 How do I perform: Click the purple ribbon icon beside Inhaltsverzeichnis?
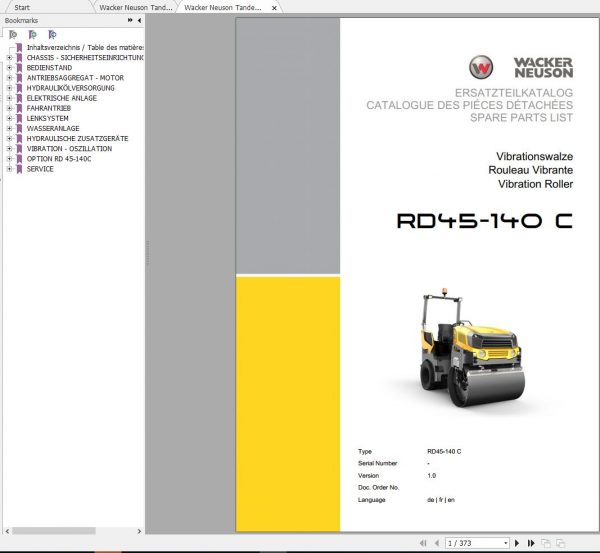(x=19, y=47)
